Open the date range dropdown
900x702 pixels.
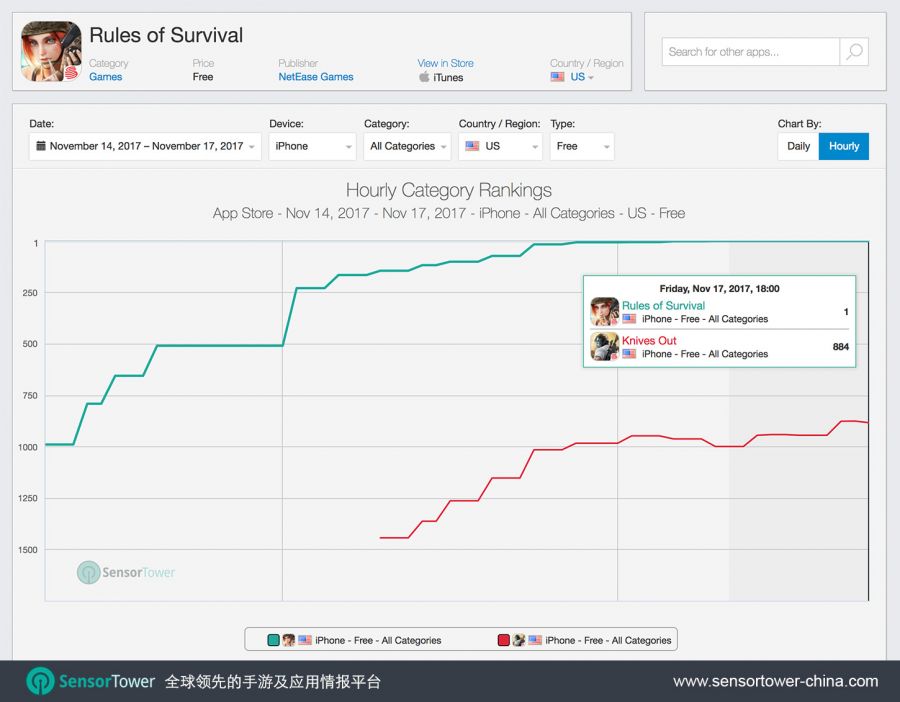coord(145,146)
